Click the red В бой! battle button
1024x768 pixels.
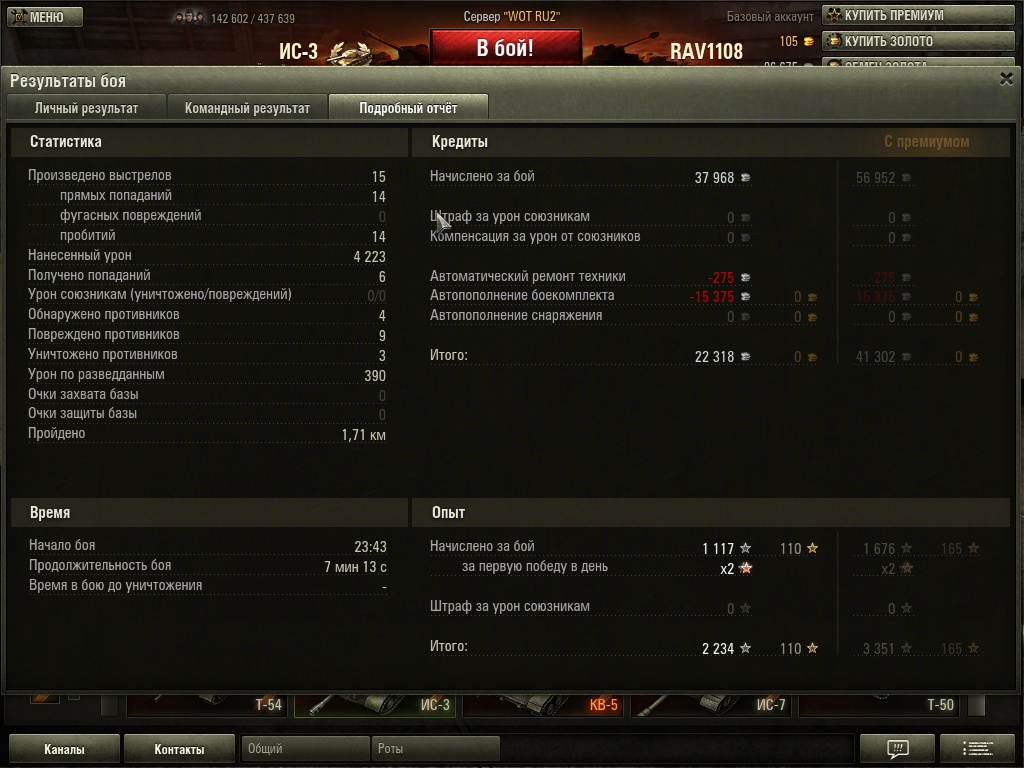pos(505,47)
